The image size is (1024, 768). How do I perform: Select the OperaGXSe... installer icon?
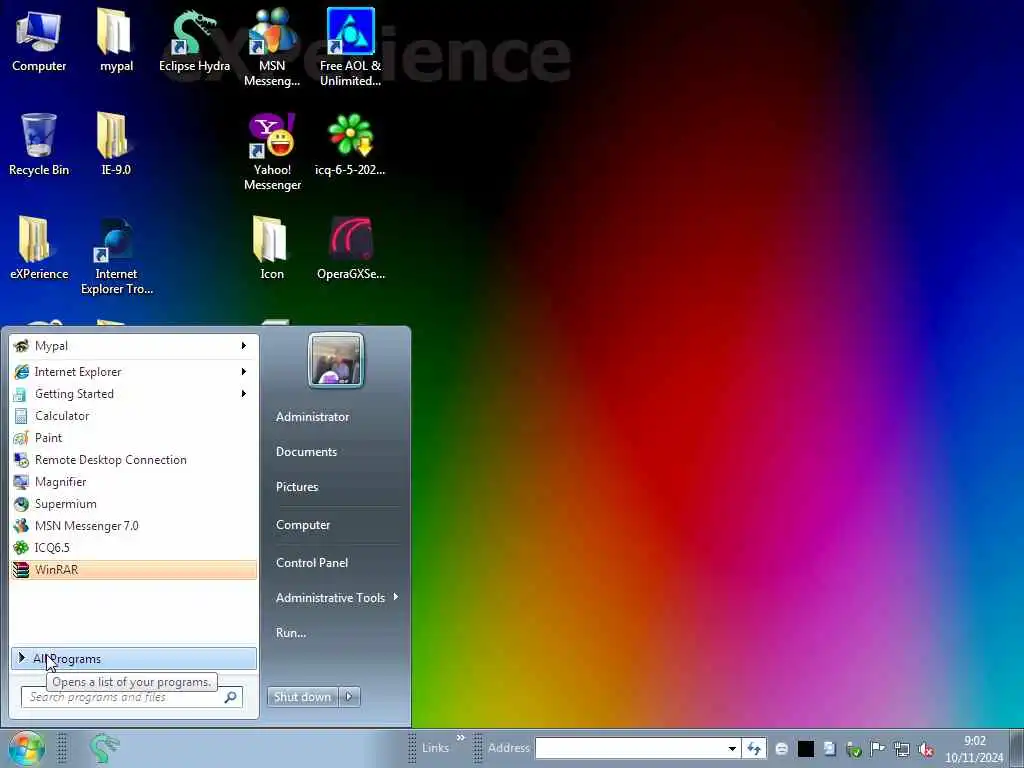350,248
